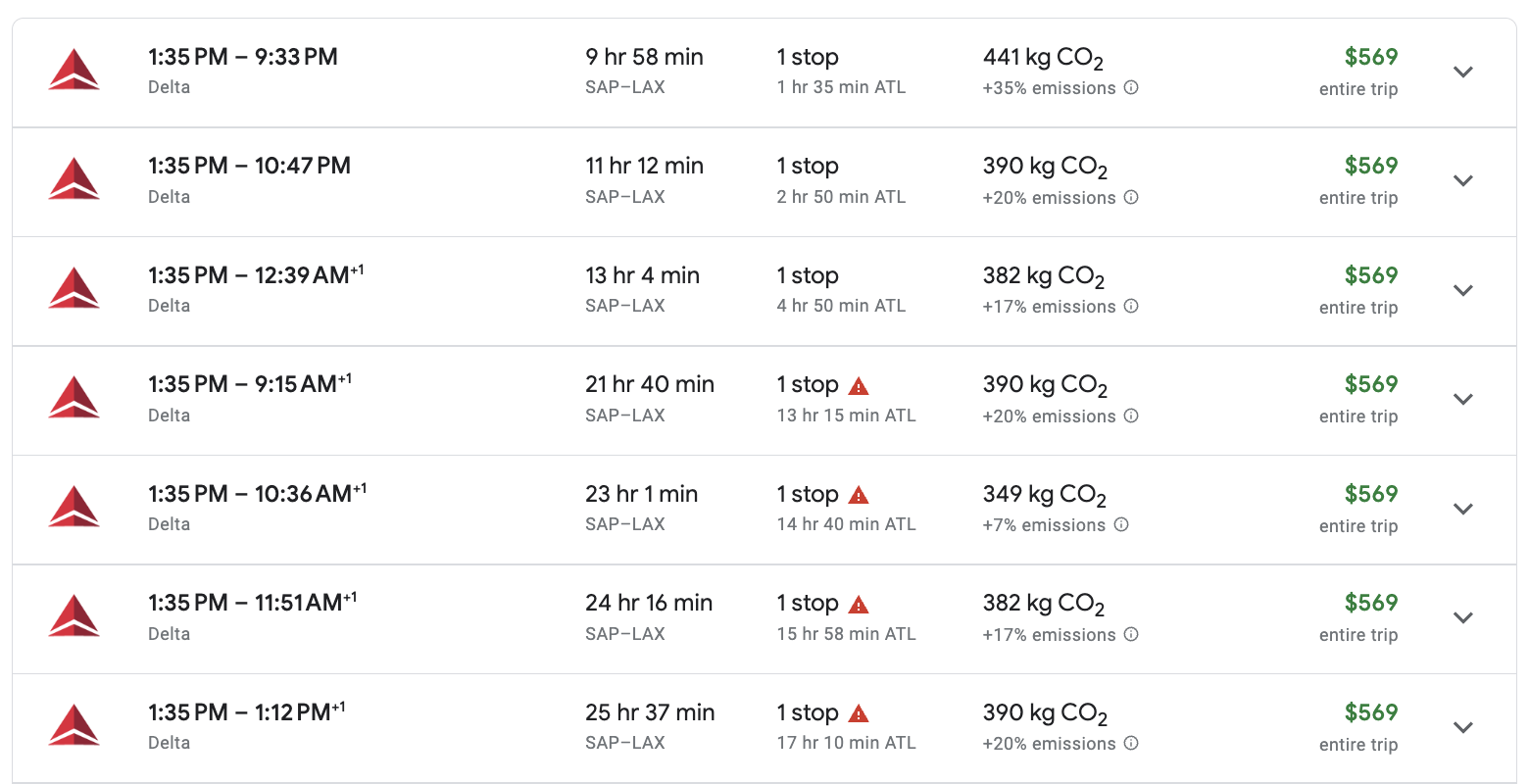Click Delta logo of 9:33 PM arrival flight
The image size is (1529, 784).
(x=74, y=71)
